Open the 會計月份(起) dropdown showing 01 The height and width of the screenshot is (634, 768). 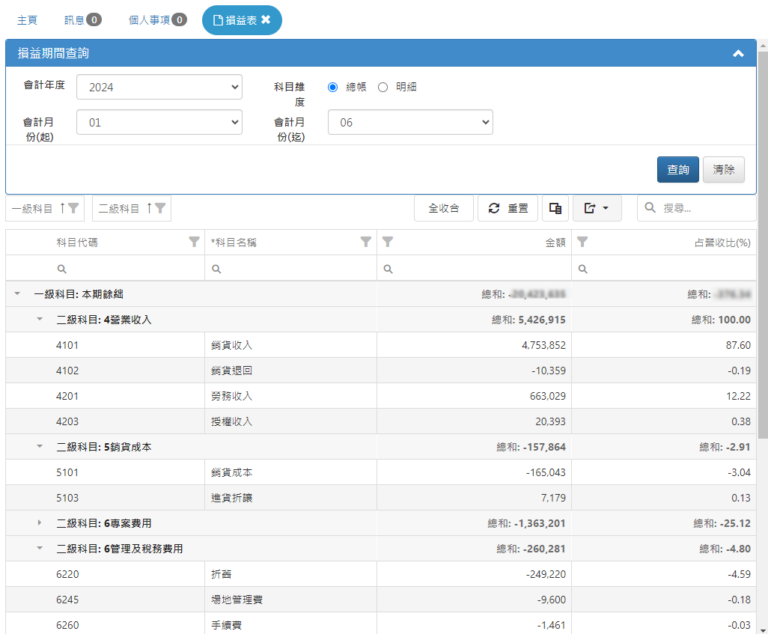pos(159,122)
